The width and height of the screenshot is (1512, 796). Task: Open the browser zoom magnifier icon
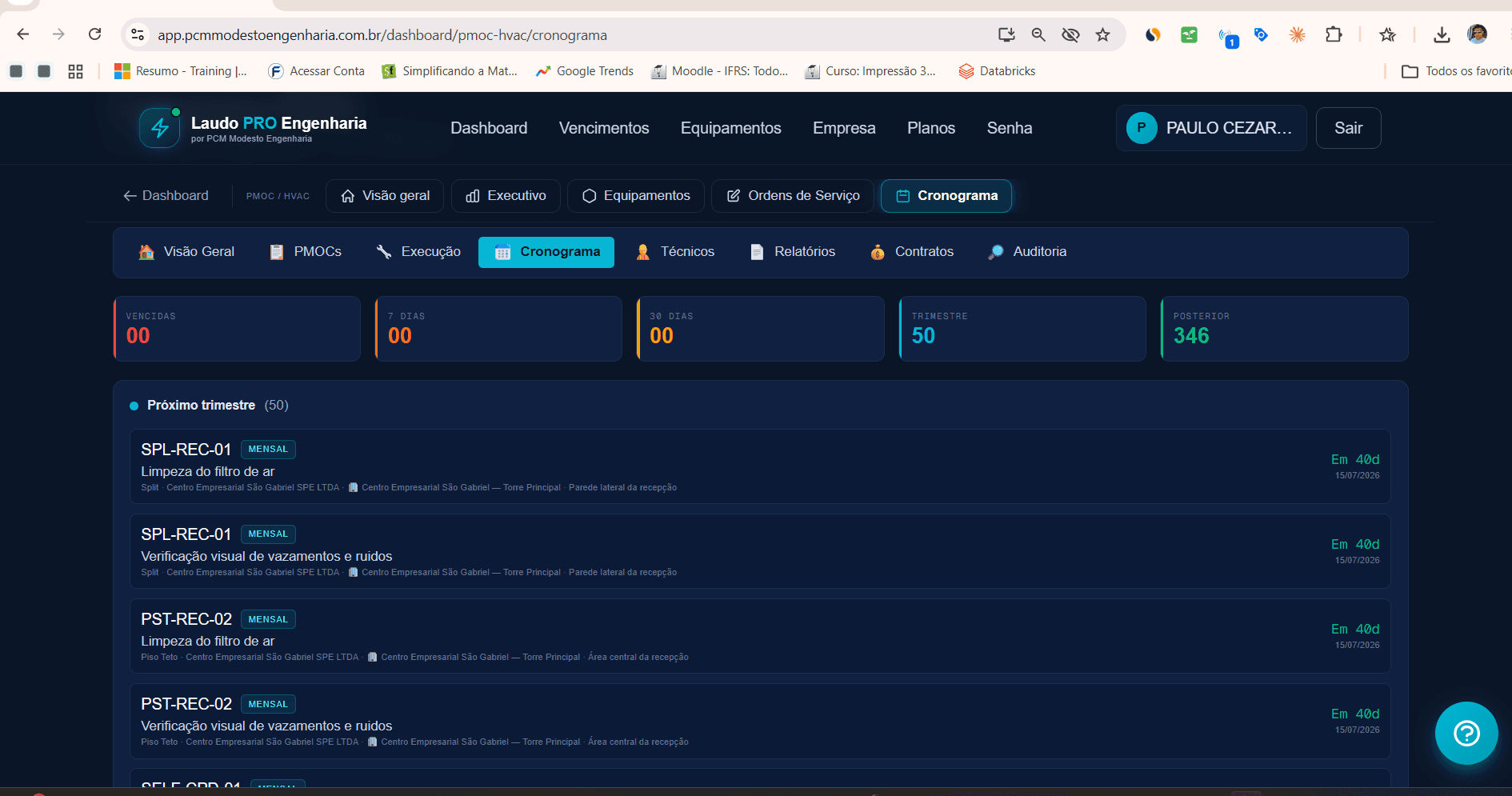pos(1038,34)
